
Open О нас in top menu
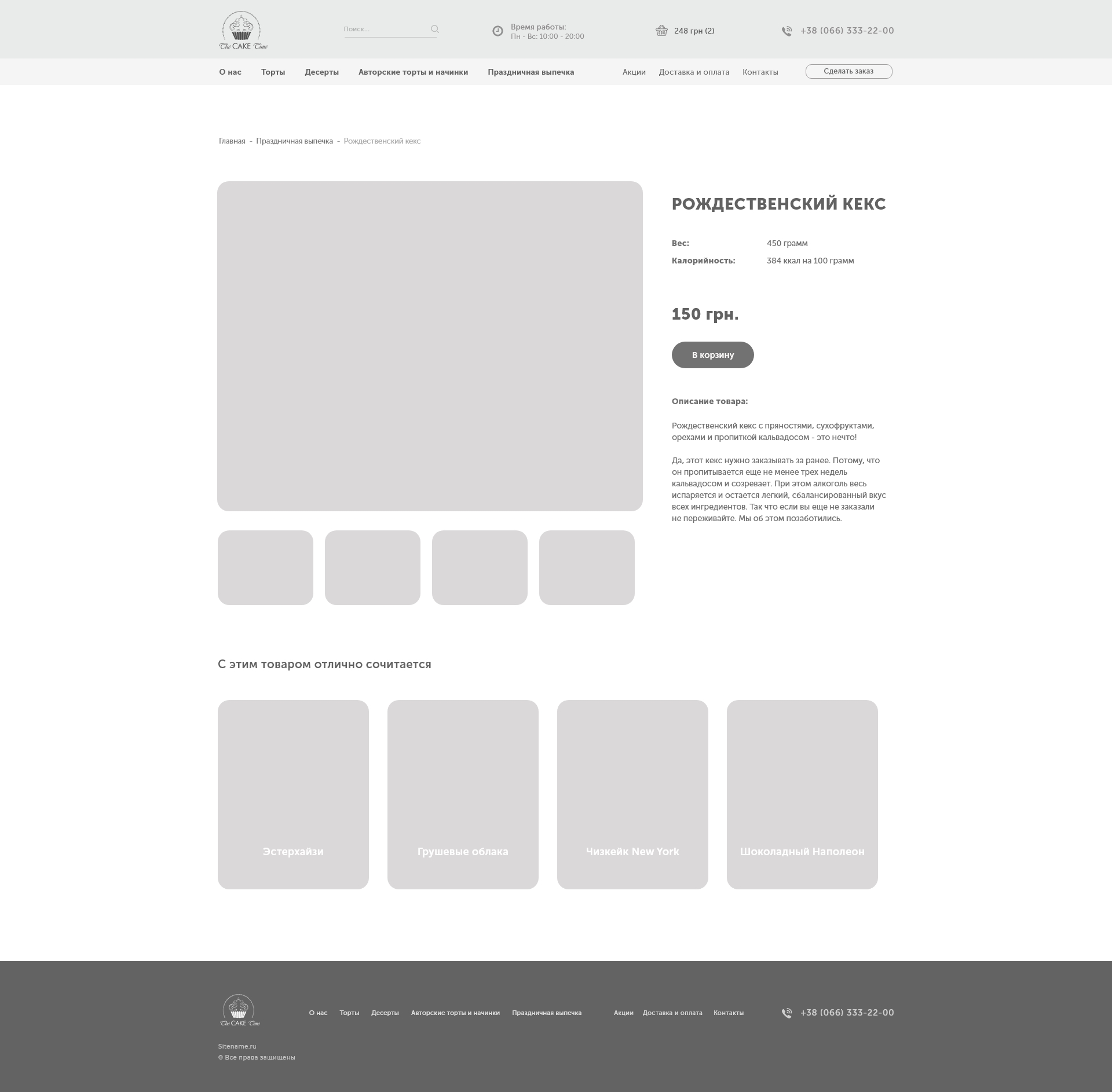click(x=230, y=72)
